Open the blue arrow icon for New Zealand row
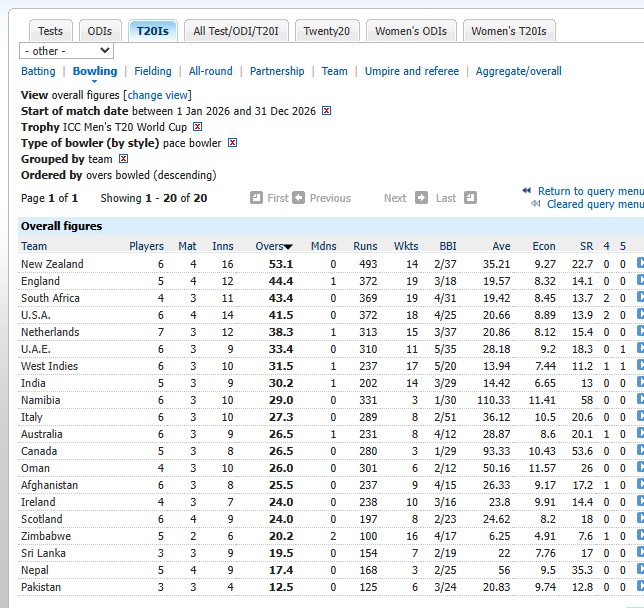Screen dimensions: 644x608 640,264
